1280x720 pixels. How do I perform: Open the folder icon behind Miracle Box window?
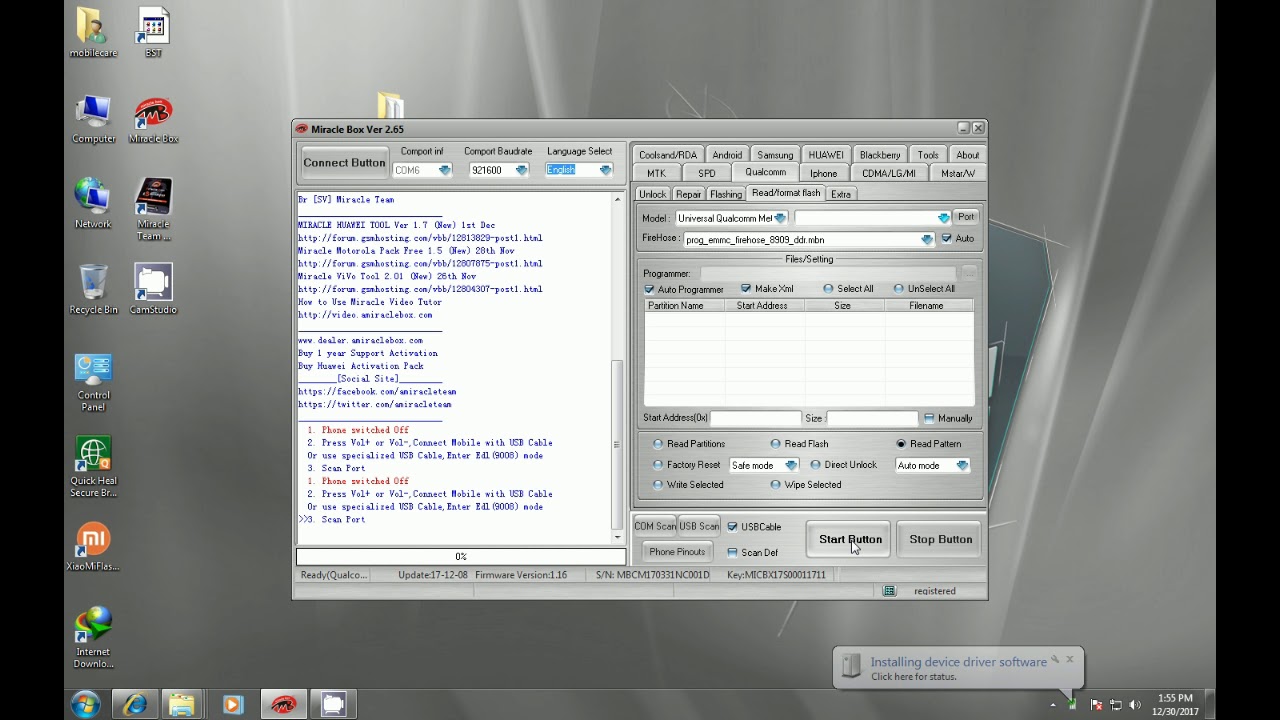391,104
